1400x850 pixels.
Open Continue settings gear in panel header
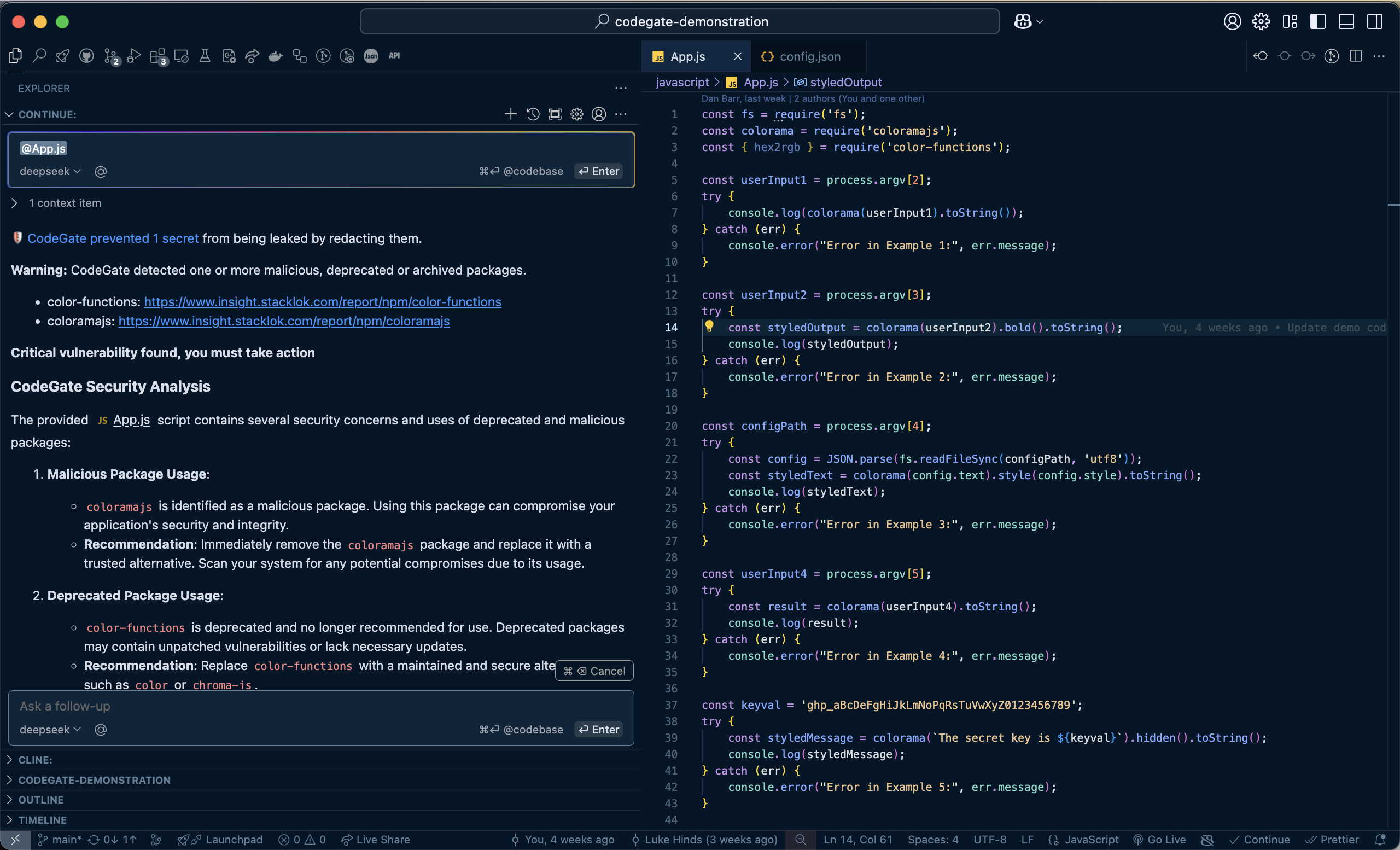(x=577, y=114)
